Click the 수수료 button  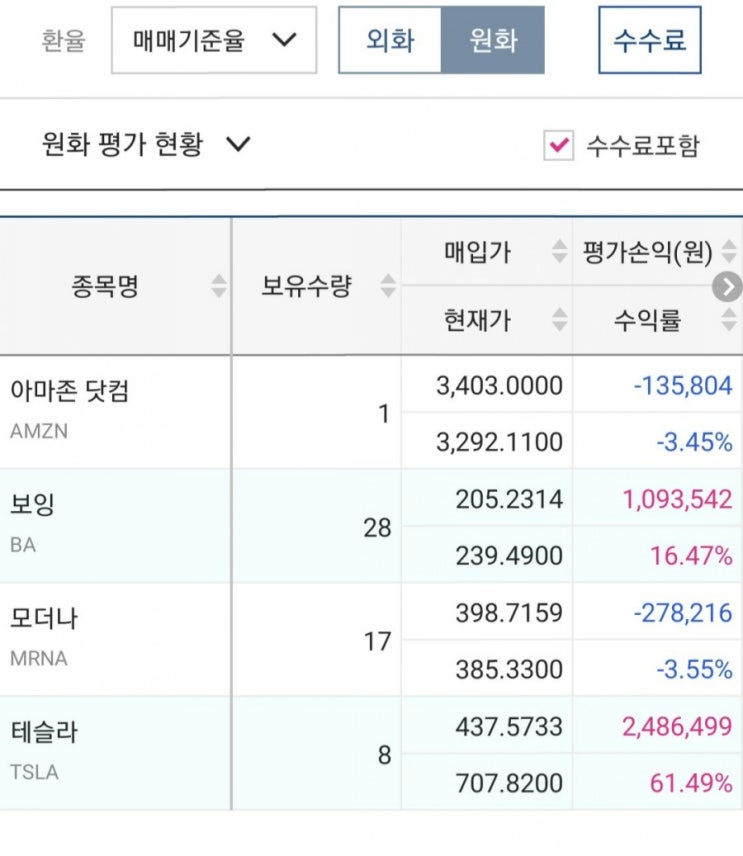[x=650, y=41]
